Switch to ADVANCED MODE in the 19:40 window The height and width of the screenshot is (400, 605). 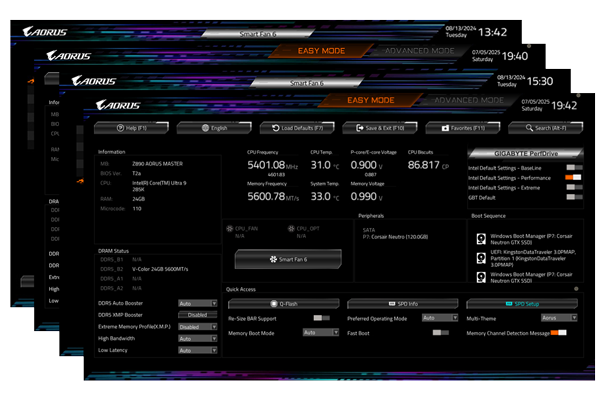pos(419,51)
